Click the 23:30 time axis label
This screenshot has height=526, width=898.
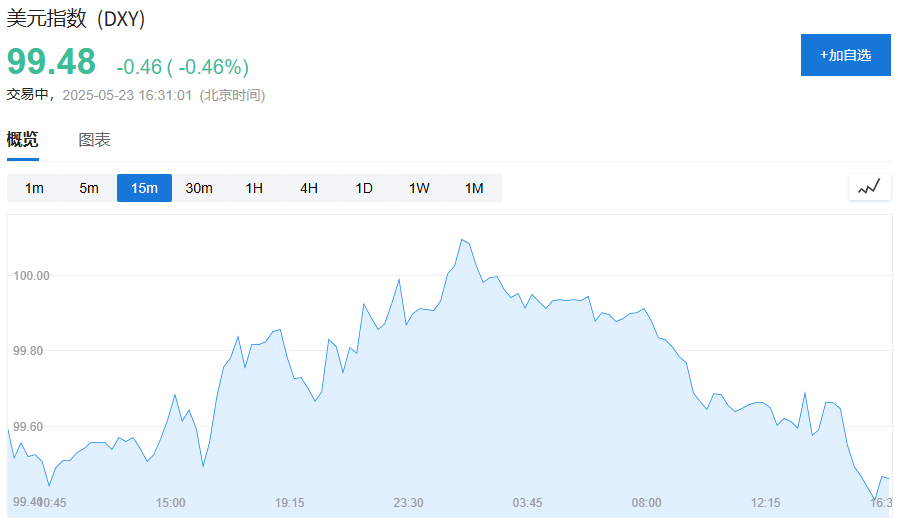pos(408,503)
